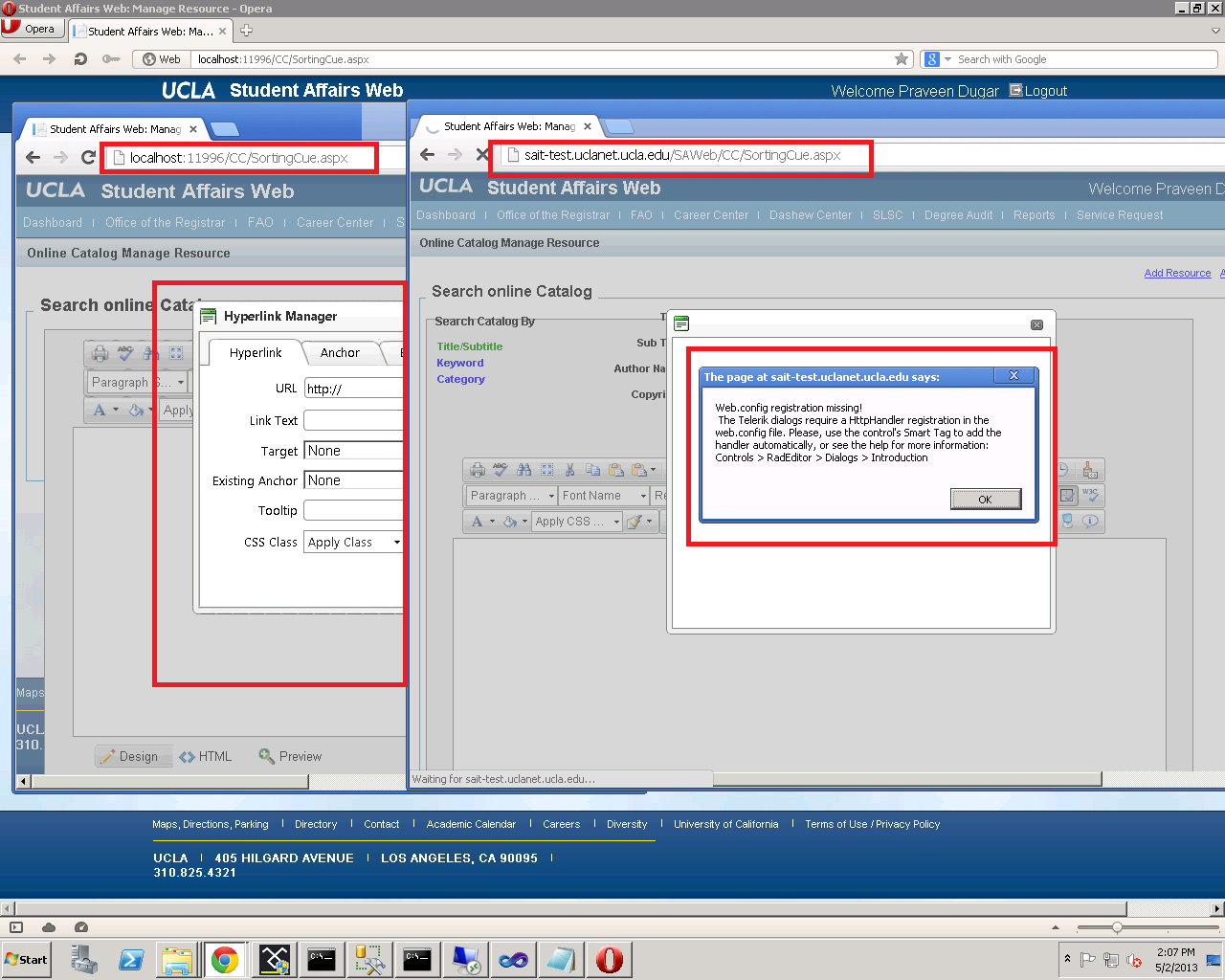Open Dashew Center menu item

click(x=811, y=215)
